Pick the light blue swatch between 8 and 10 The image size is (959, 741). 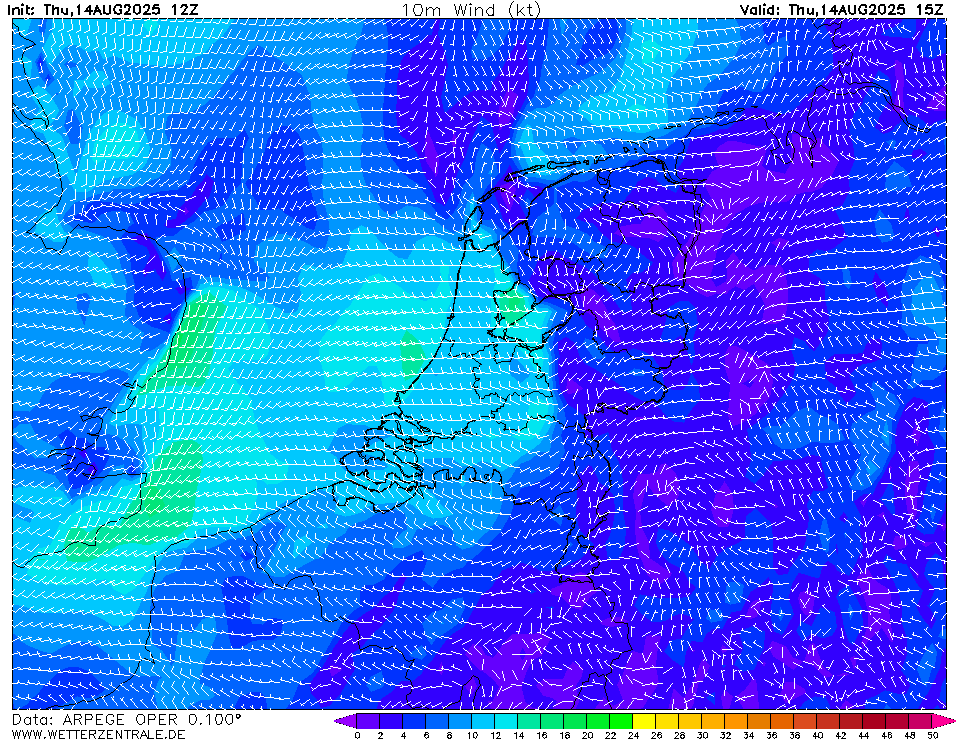point(461,721)
